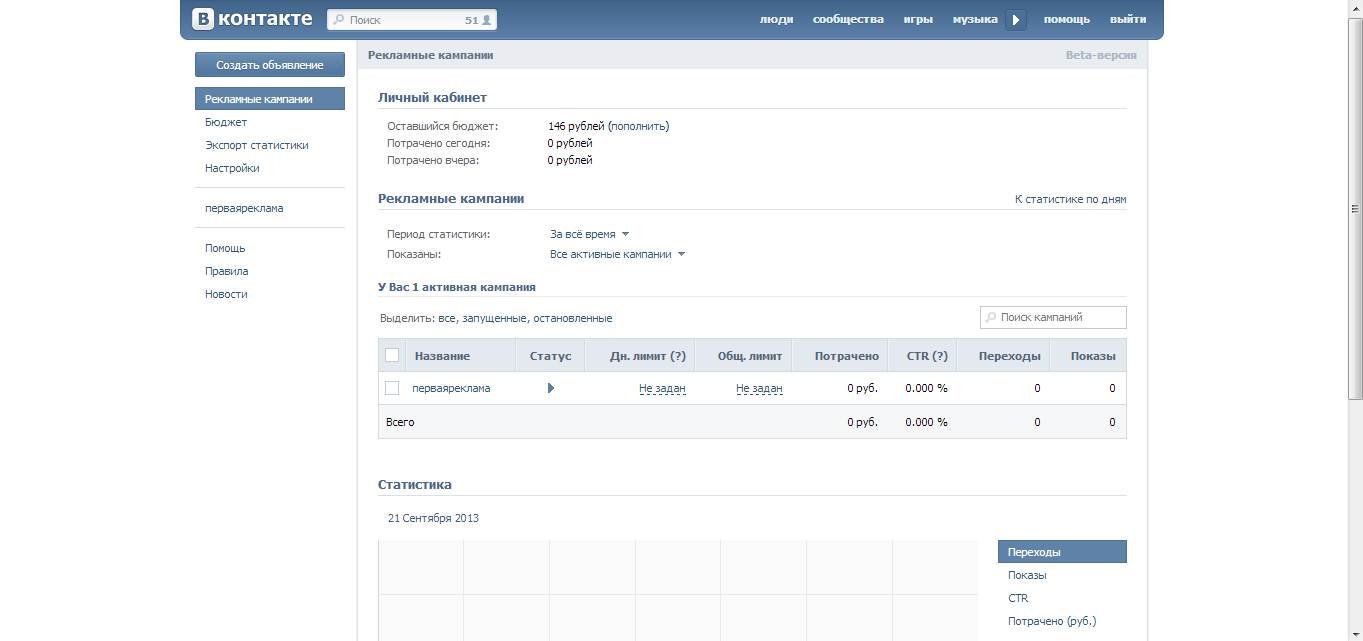Toggle the select-all checkbox in table header

pyautogui.click(x=392, y=355)
